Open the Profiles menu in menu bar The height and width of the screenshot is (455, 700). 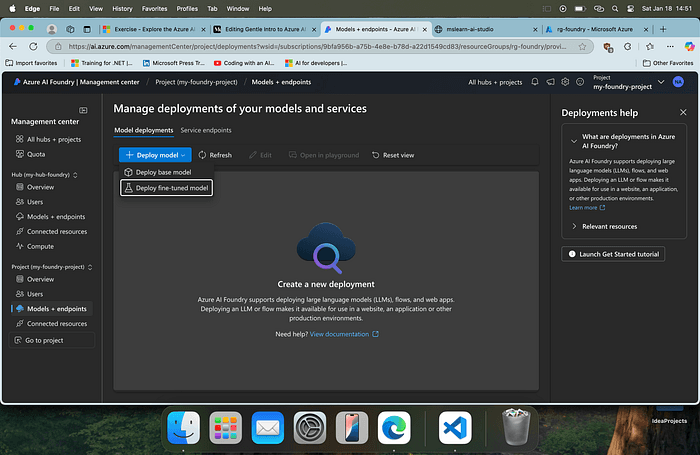pos(187,8)
